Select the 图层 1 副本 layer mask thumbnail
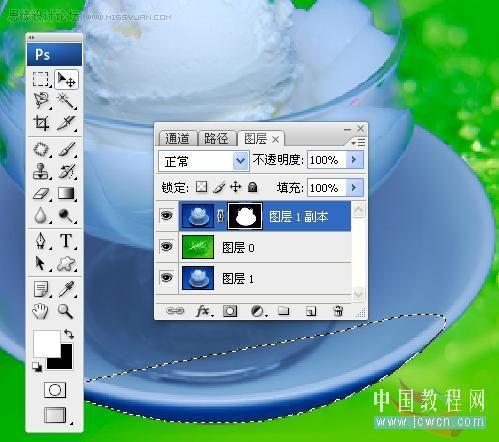The height and width of the screenshot is (442, 499). [x=245, y=216]
